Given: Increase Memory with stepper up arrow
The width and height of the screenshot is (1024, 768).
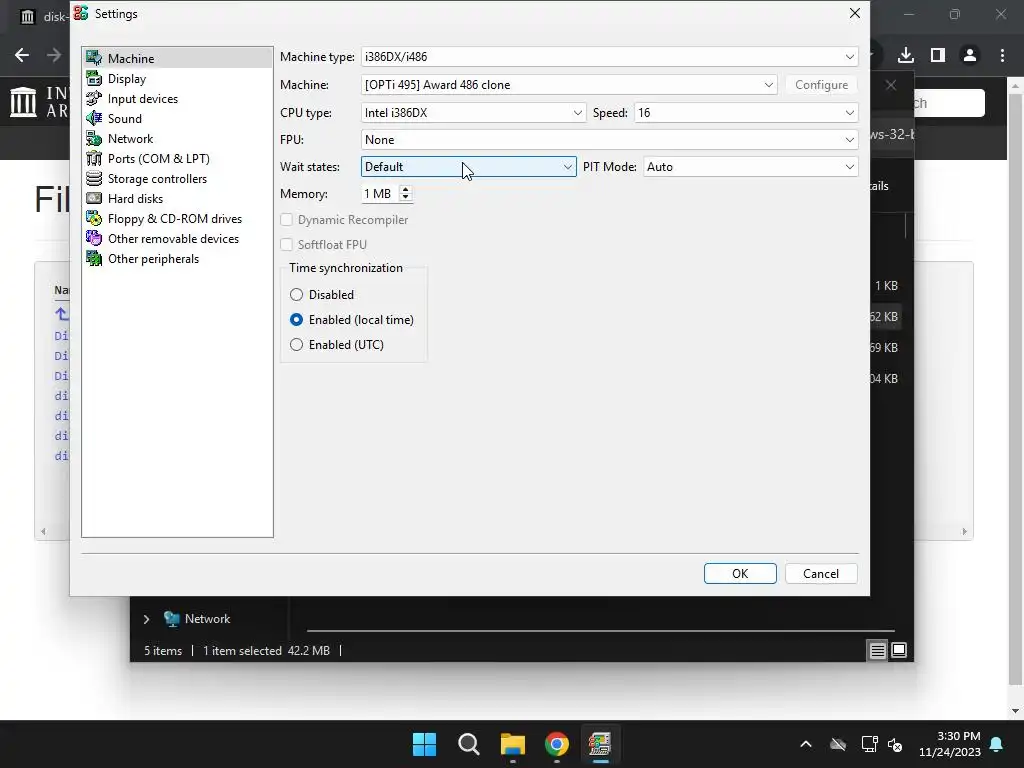Looking at the screenshot, I should (x=406, y=189).
